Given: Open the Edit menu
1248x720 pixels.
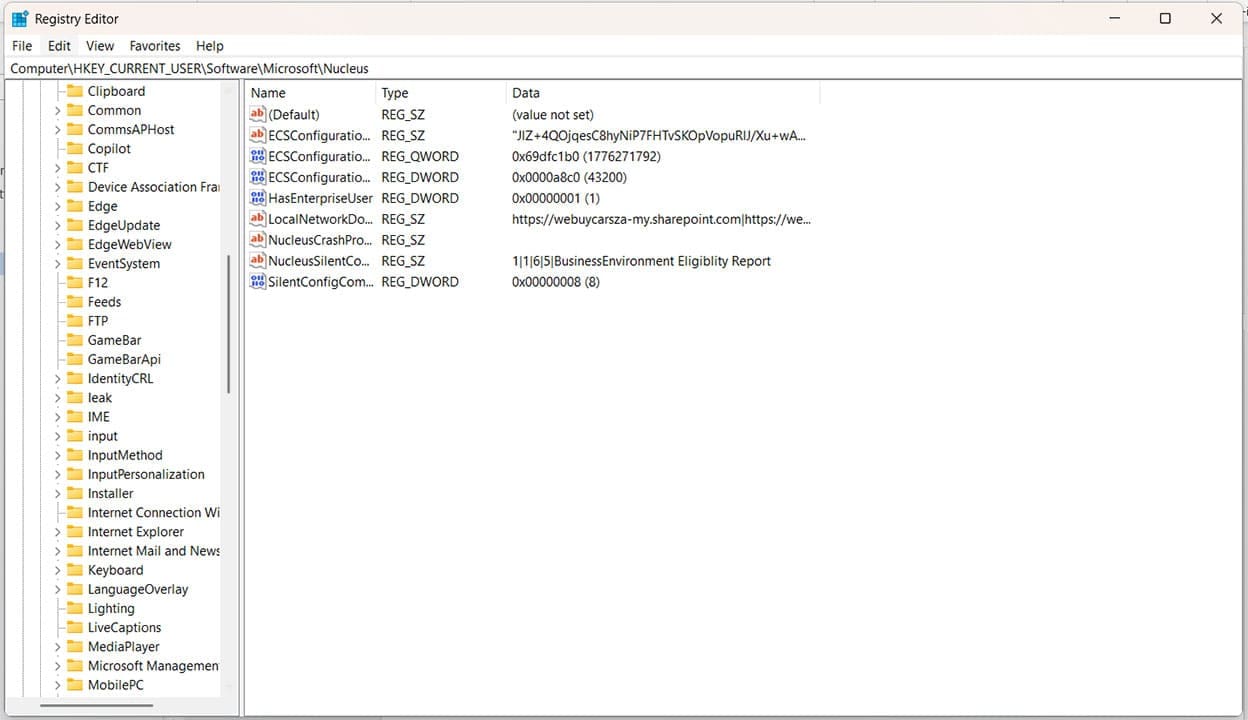Looking at the screenshot, I should [x=58, y=45].
